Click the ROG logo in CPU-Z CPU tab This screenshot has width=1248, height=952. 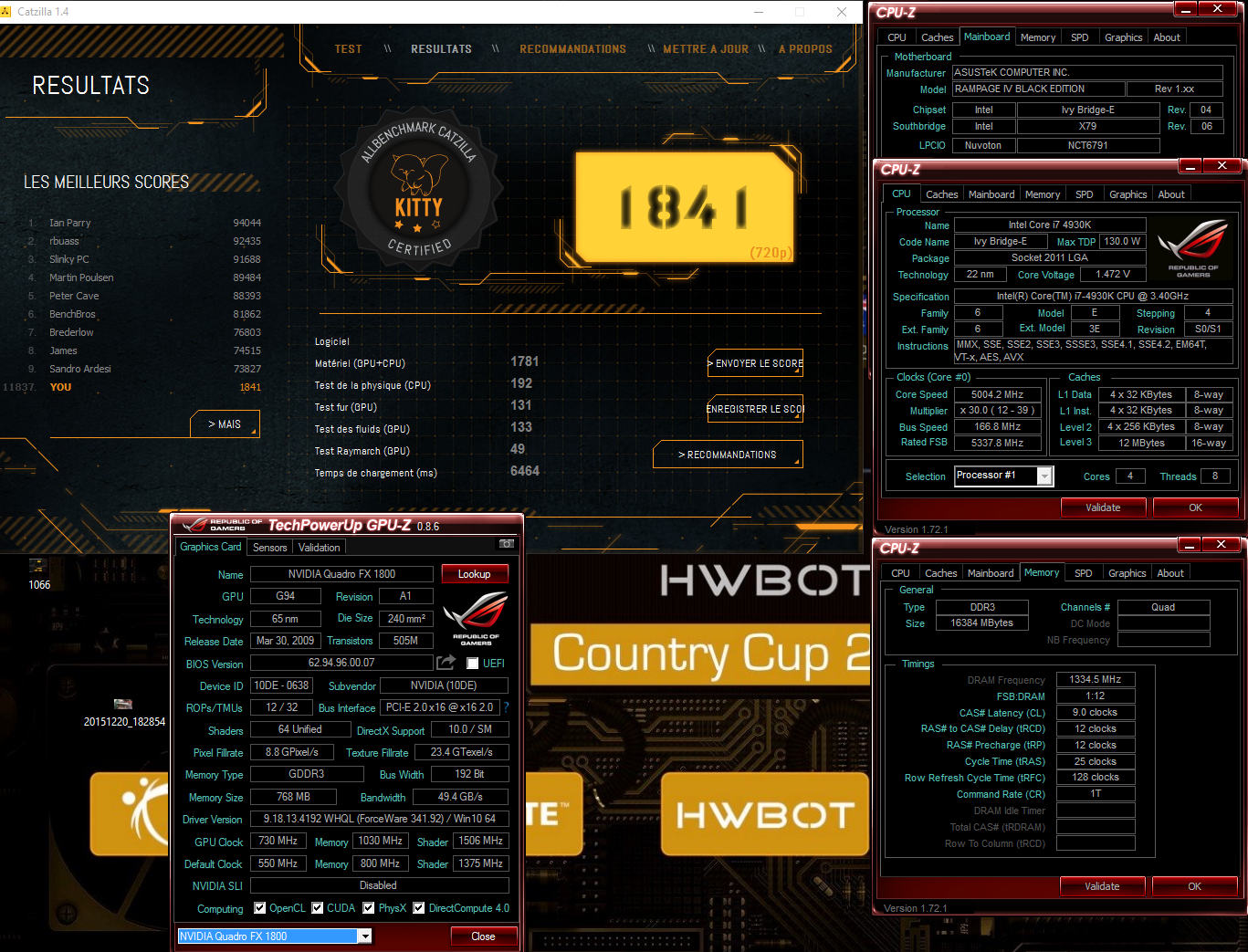point(1192,249)
